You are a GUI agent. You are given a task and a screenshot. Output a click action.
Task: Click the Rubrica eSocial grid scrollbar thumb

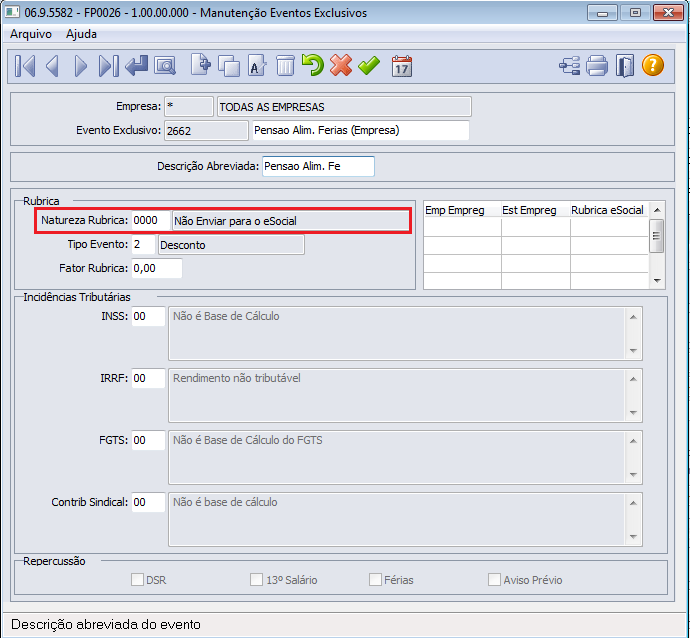coord(657,235)
